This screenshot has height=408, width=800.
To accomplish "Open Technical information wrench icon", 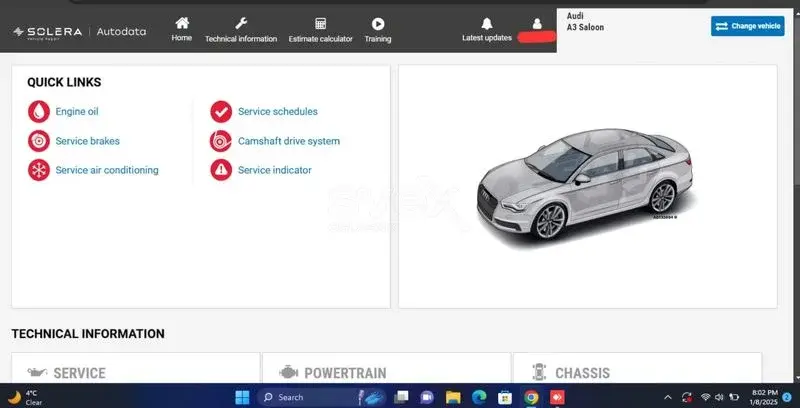I will point(241,23).
